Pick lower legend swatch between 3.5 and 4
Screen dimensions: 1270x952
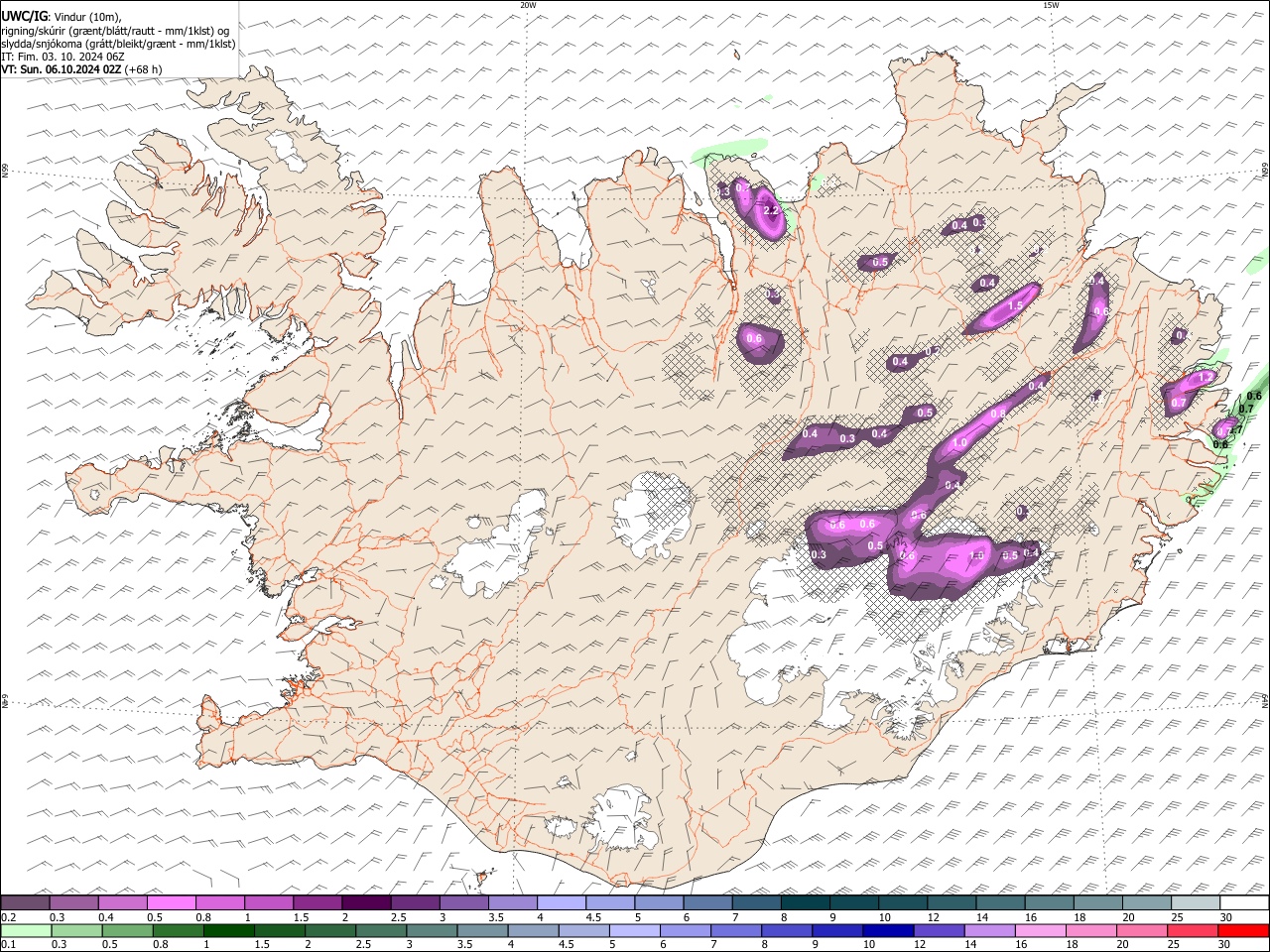(483, 930)
